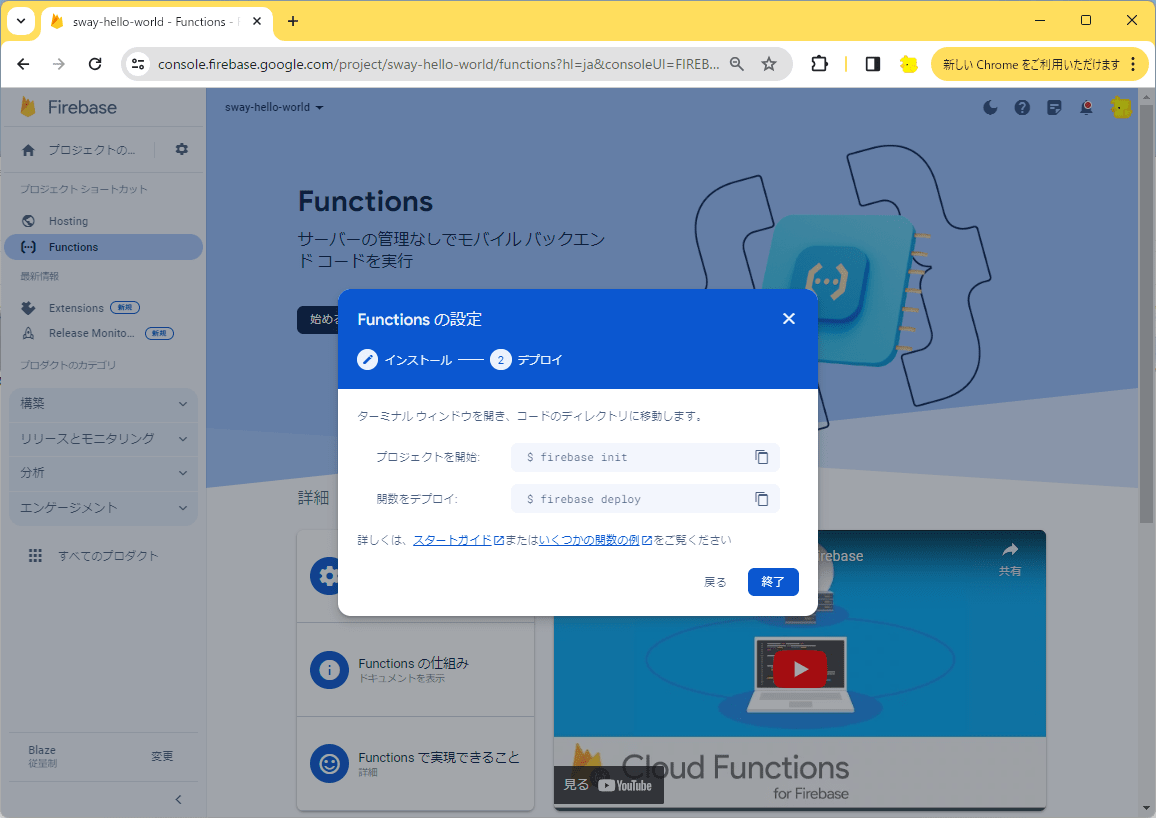This screenshot has width=1156, height=818.
Task: Click the page vertical scrollbar
Action: pyautogui.click(x=1146, y=313)
